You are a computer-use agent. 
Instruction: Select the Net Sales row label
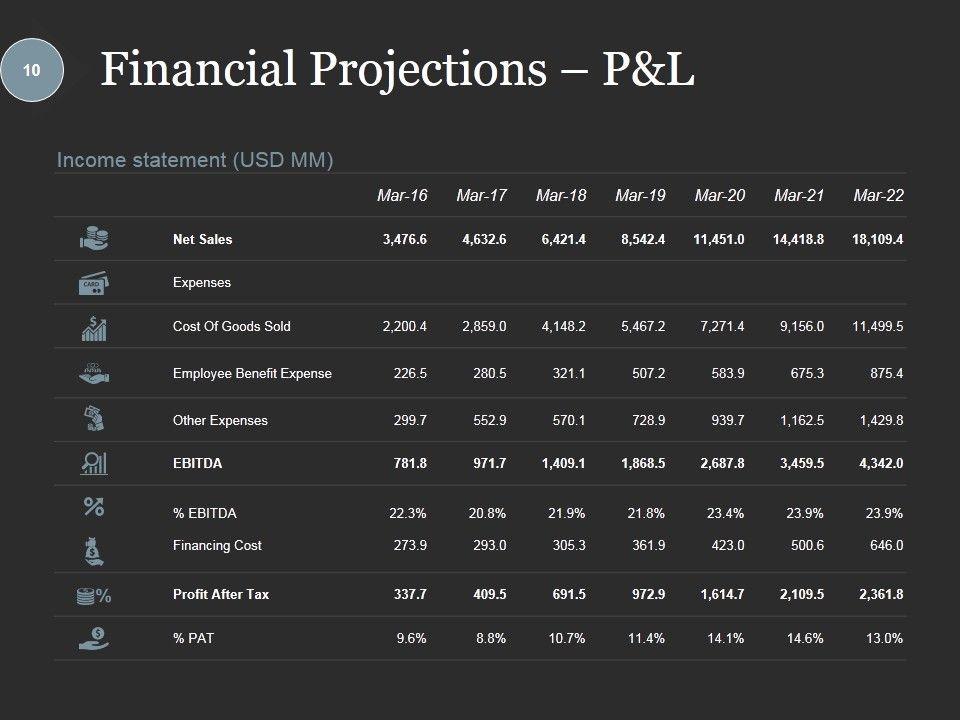click(202, 239)
